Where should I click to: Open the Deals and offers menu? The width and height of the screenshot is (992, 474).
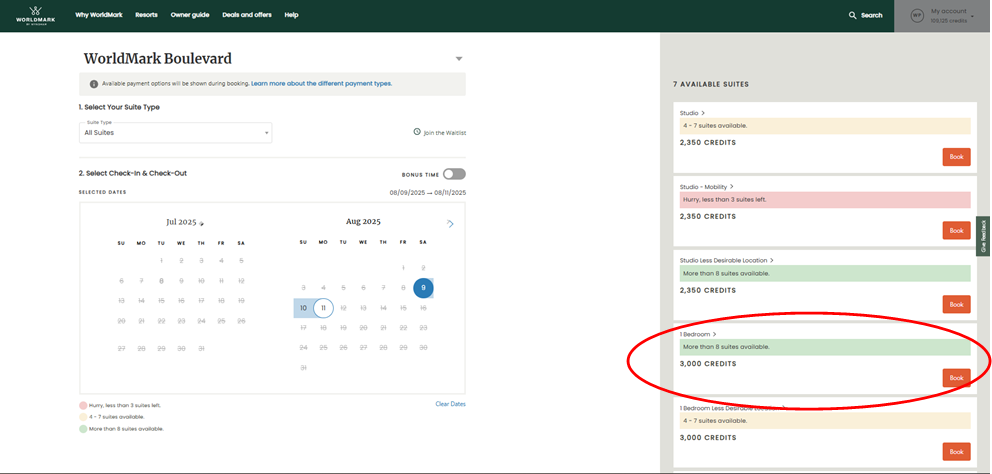pos(247,15)
